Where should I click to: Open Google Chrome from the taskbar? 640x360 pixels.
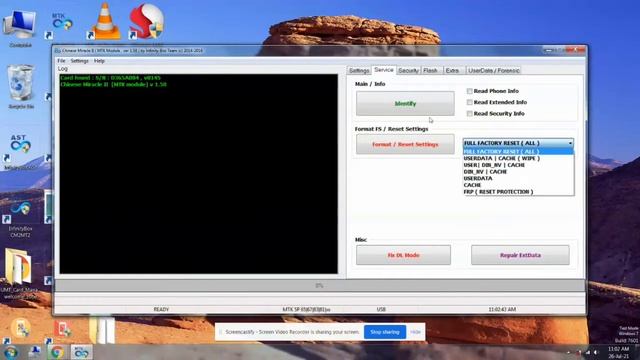[x=57, y=352]
